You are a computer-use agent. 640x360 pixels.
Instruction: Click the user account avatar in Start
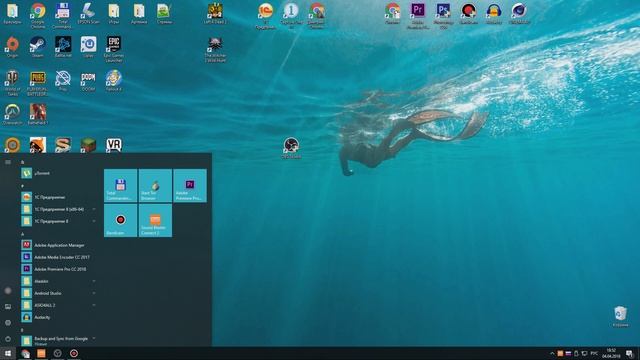(8, 291)
